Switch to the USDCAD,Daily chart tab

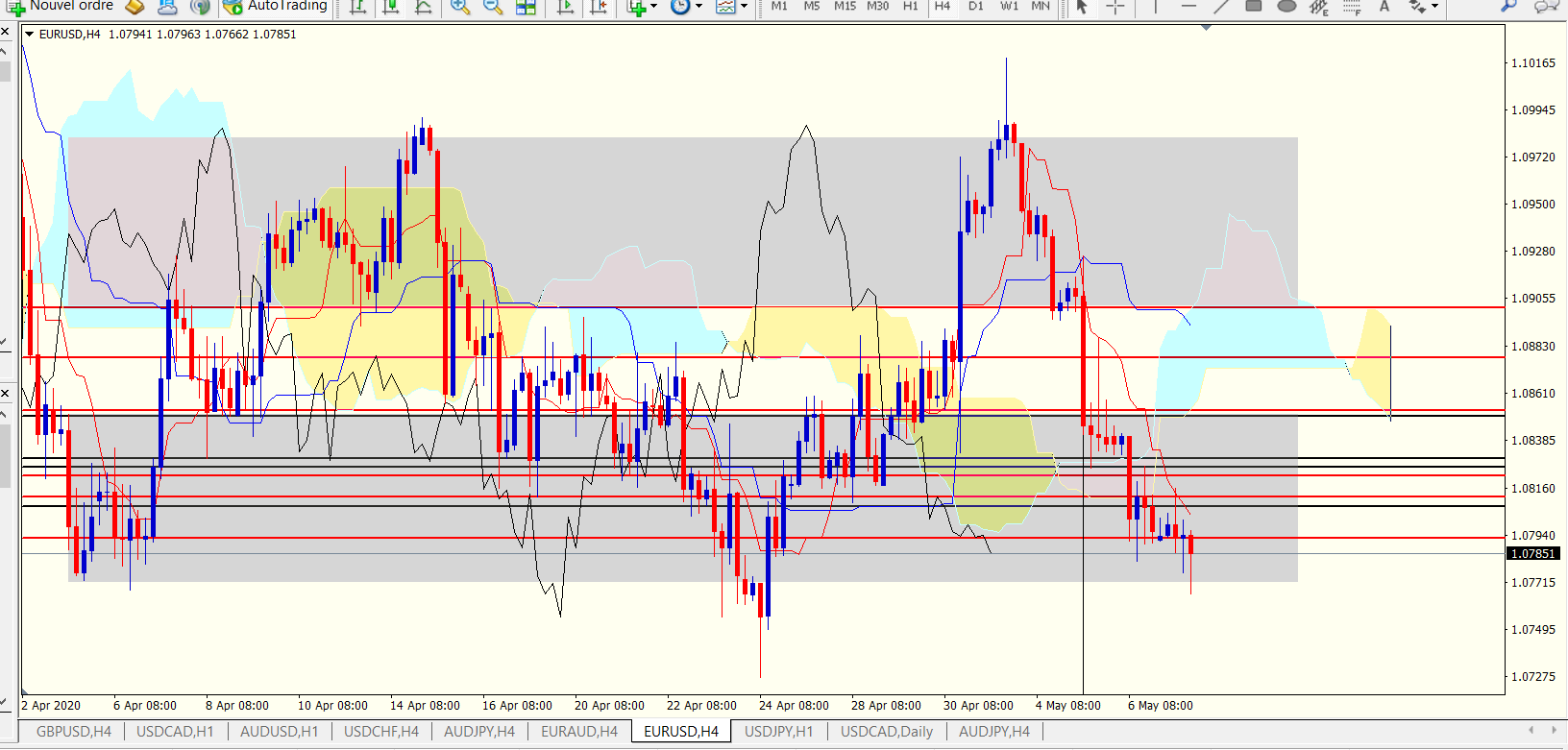[887, 732]
